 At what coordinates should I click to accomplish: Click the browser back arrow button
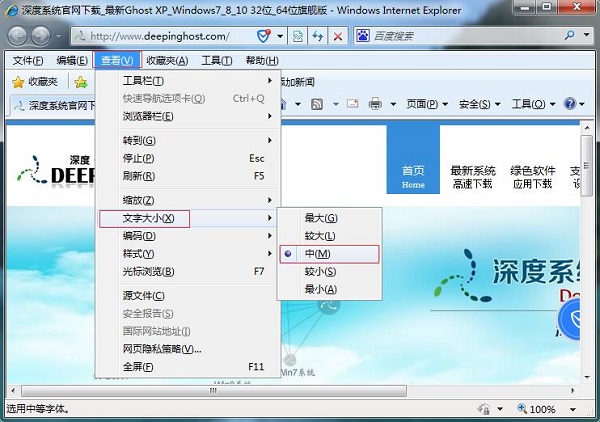18,36
